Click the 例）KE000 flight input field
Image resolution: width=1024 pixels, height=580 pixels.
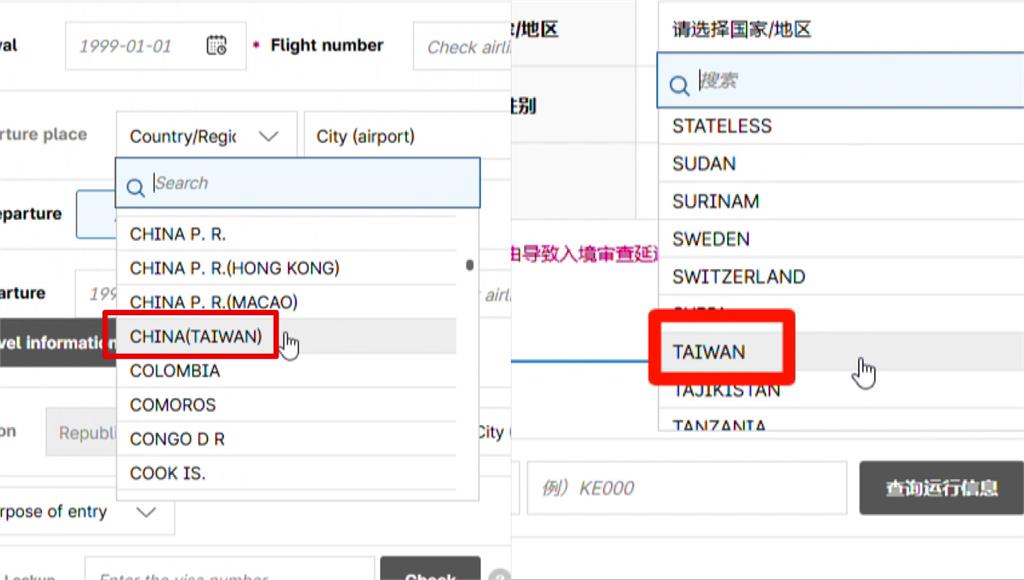click(686, 488)
